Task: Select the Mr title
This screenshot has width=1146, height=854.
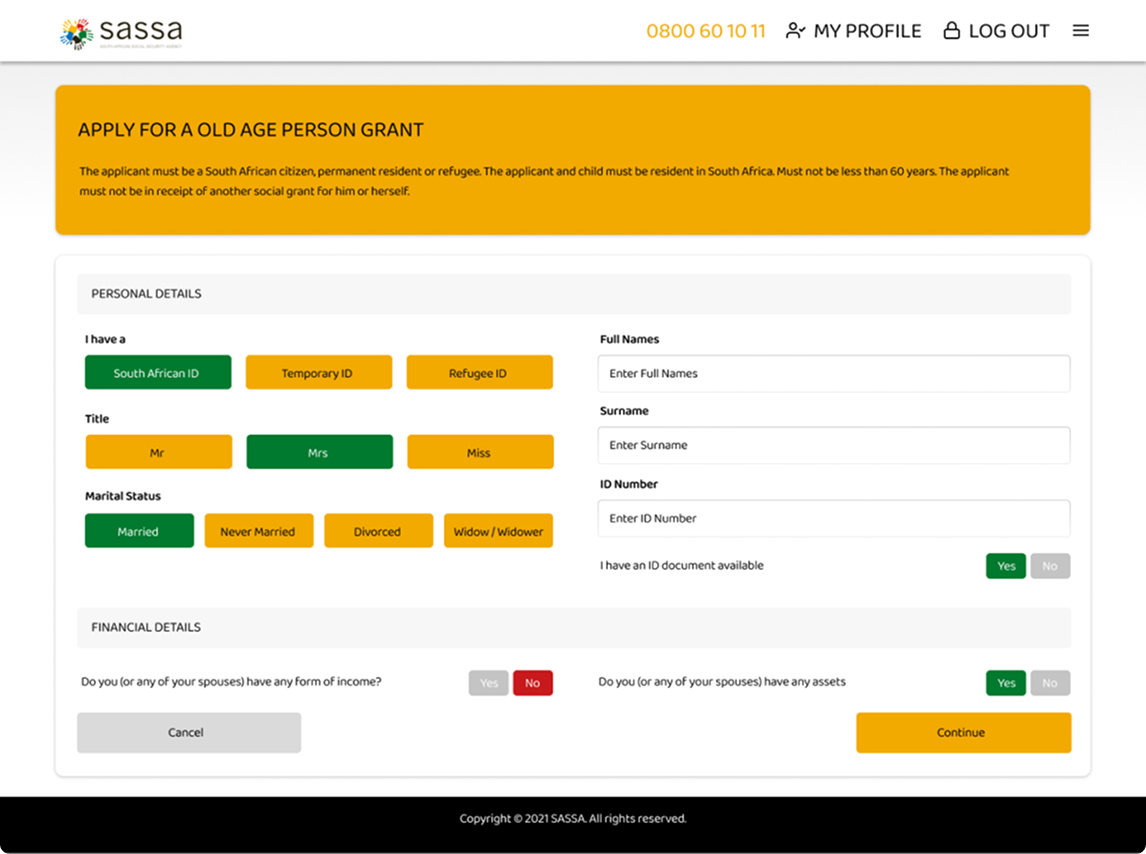Action: 158,452
